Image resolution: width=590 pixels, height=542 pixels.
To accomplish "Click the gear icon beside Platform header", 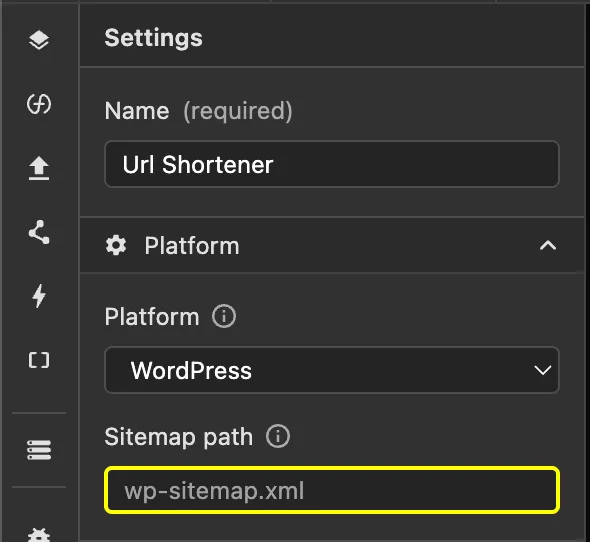I will [x=116, y=245].
